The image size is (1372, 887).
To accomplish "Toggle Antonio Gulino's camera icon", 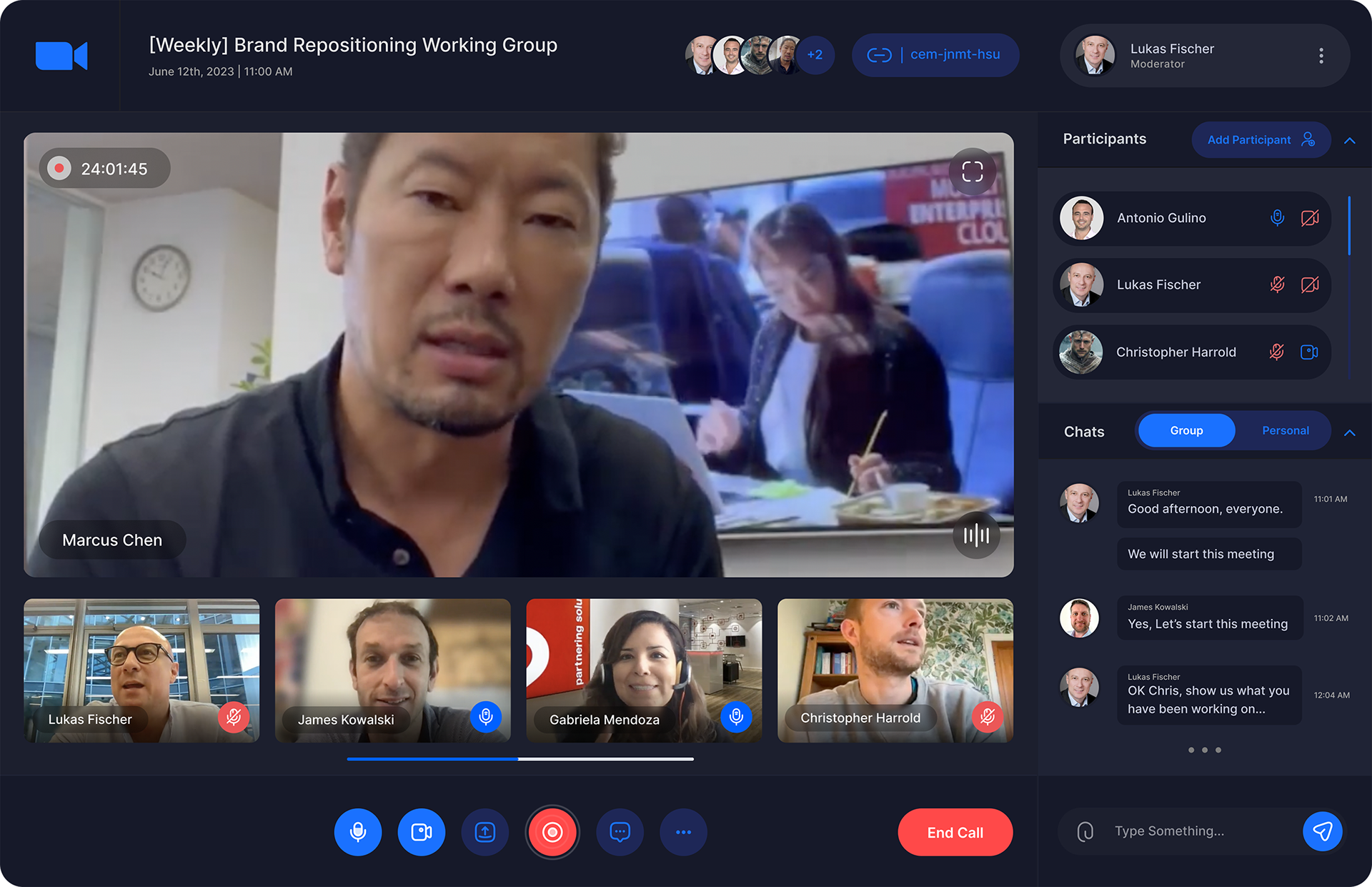I will click(x=1310, y=218).
